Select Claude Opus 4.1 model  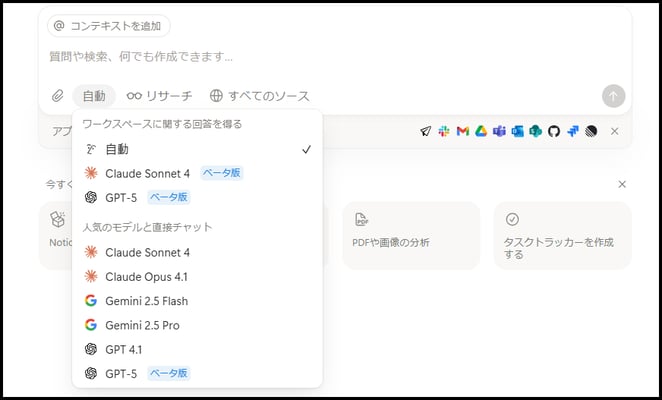[x=197, y=277]
